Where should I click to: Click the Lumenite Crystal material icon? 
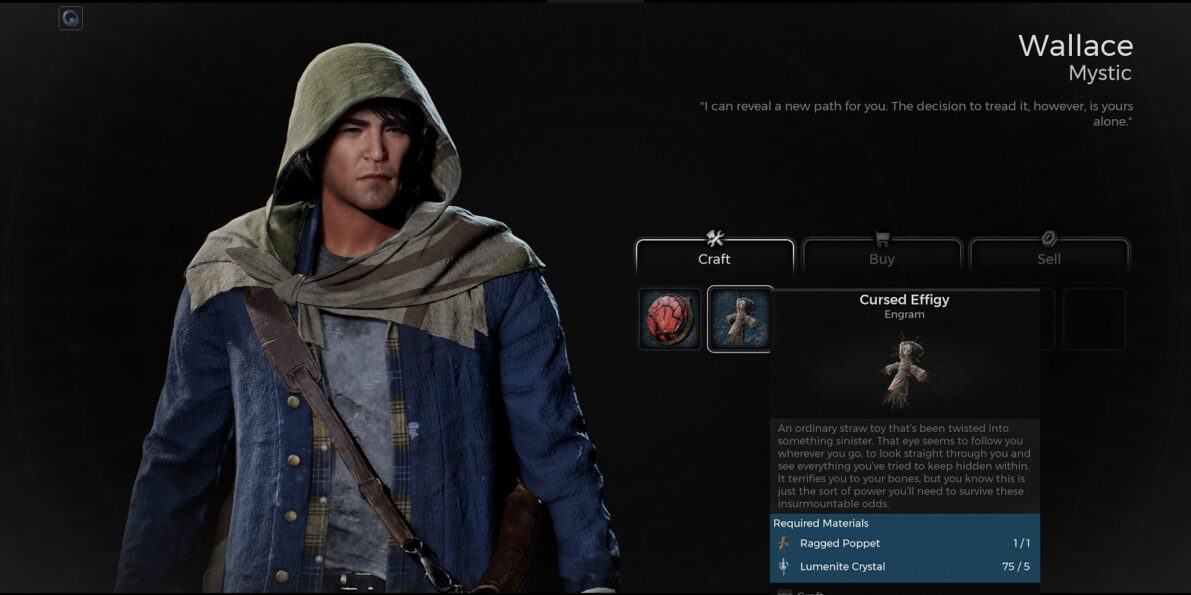[785, 566]
